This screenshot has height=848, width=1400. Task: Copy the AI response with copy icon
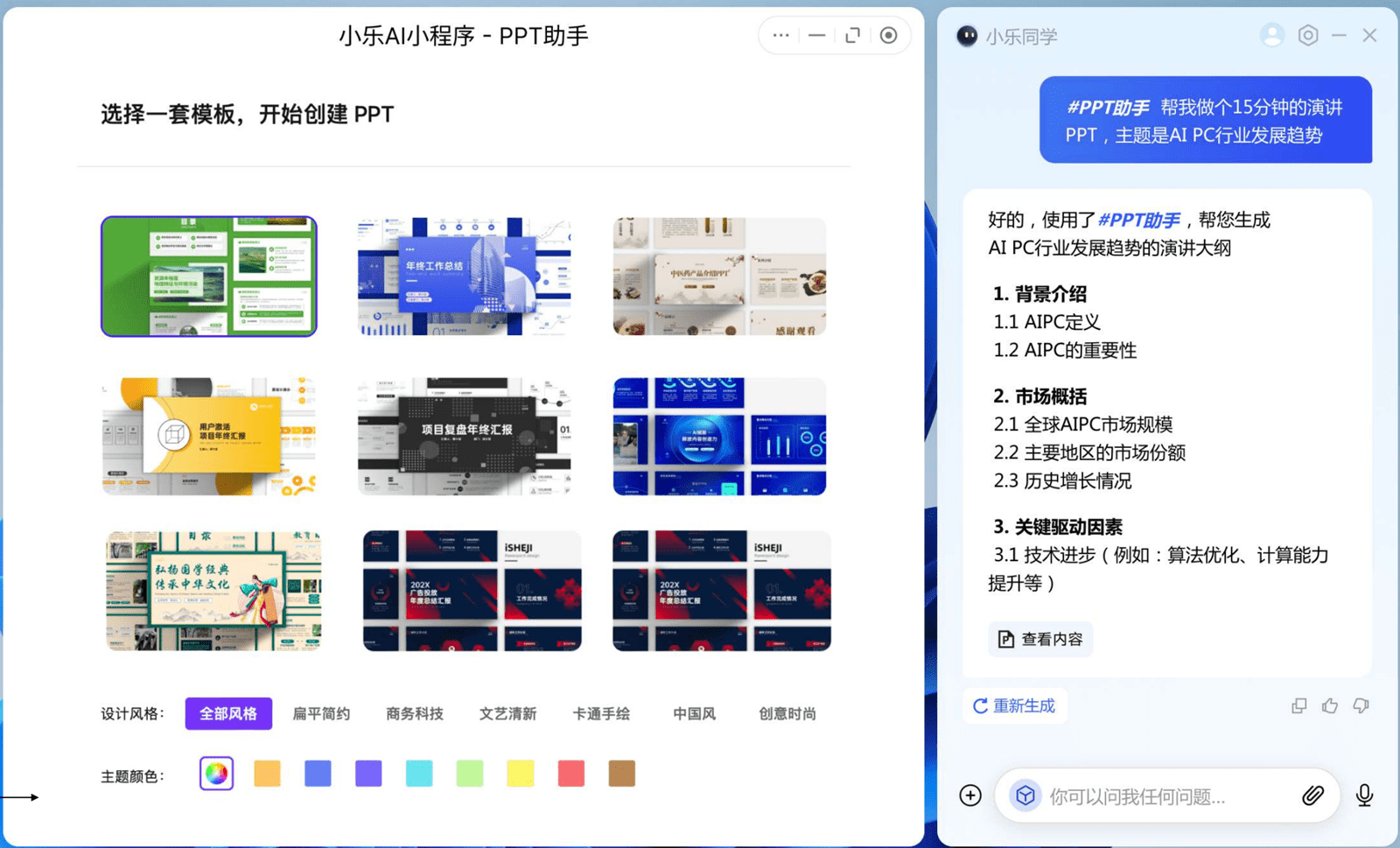coord(1299,706)
